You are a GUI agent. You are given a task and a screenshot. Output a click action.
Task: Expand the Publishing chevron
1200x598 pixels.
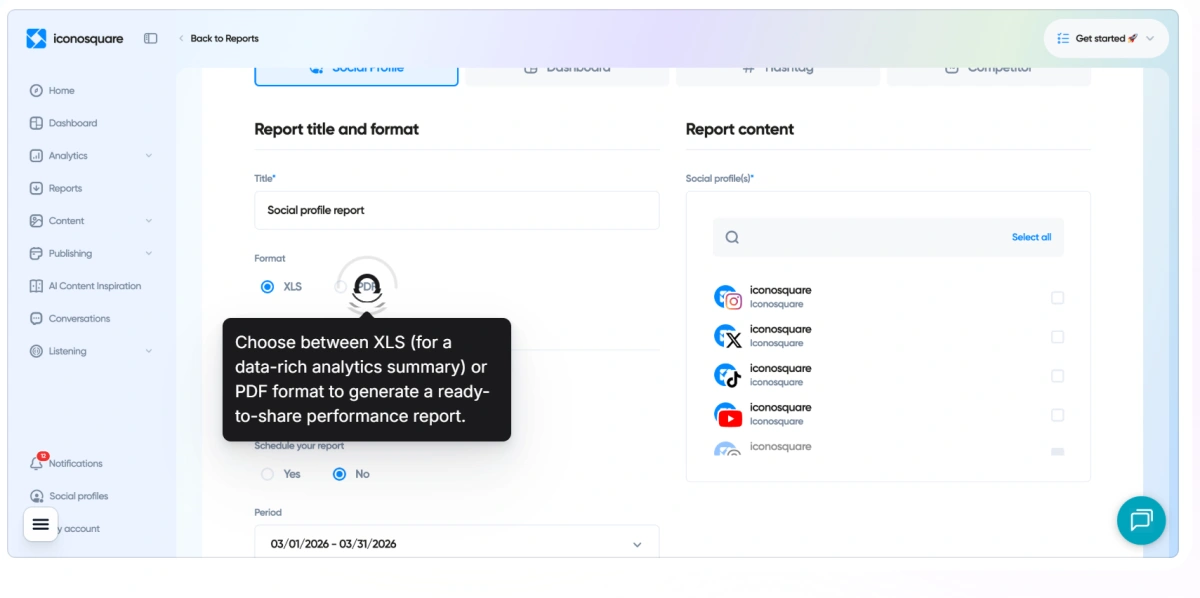pos(149,253)
